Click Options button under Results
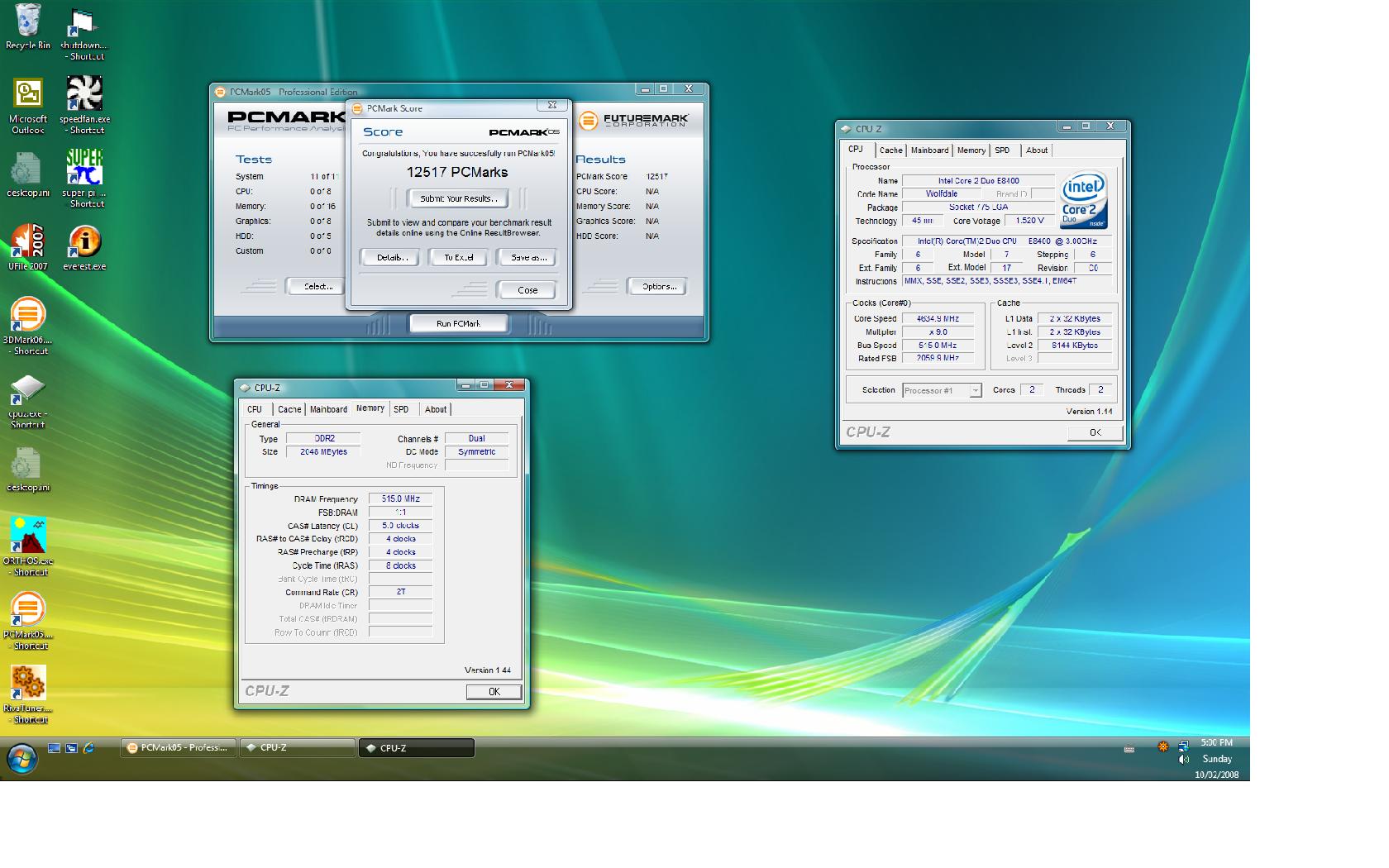This screenshot has width=1389, height=868. pos(657,286)
